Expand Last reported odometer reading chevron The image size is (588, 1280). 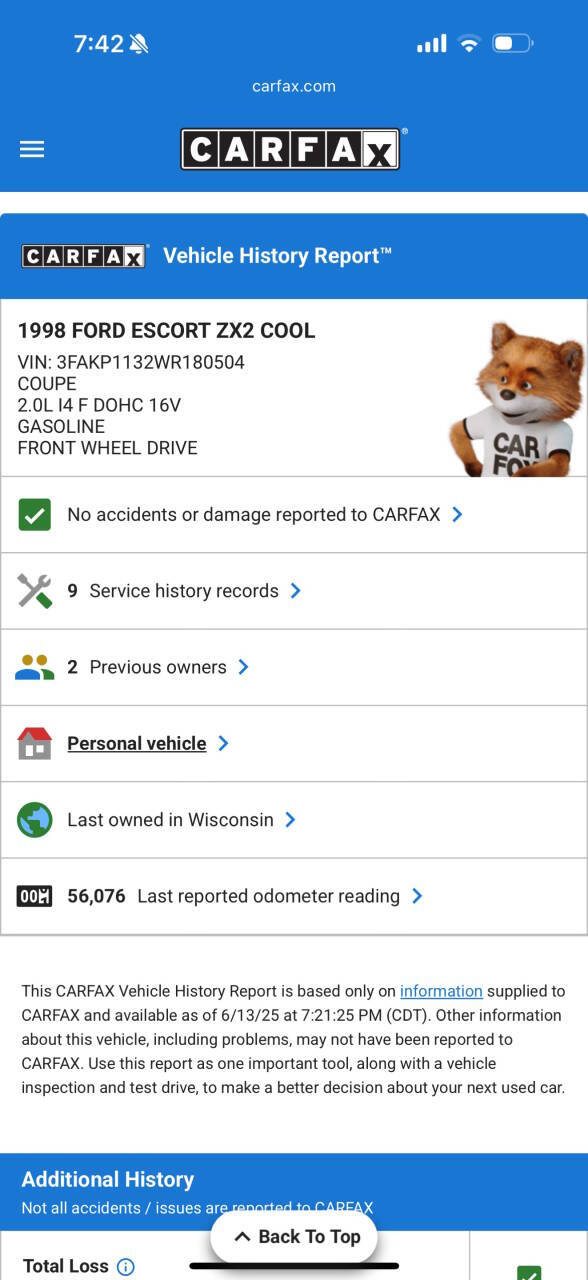coord(417,896)
